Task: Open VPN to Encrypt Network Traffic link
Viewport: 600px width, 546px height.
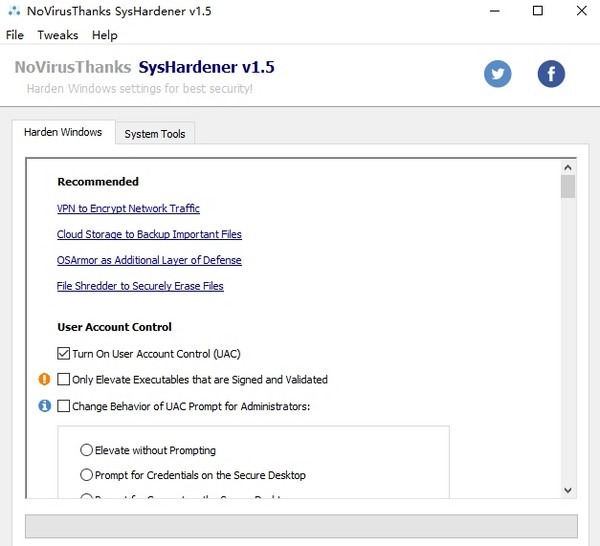Action: 128,208
